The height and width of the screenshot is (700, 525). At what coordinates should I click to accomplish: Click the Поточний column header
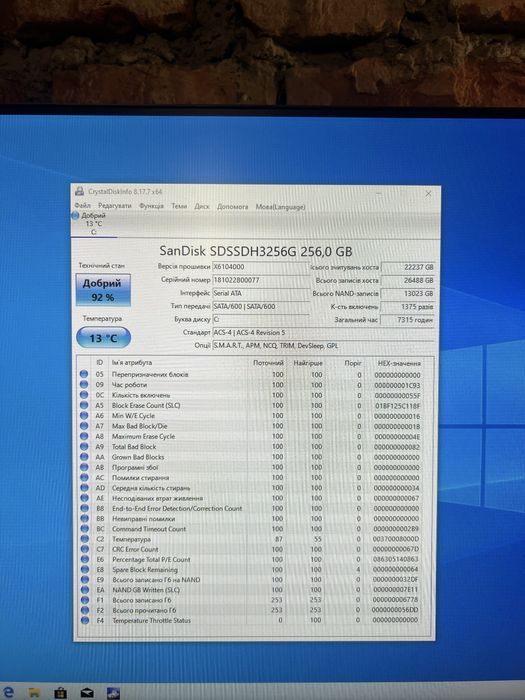pyautogui.click(x=268, y=363)
